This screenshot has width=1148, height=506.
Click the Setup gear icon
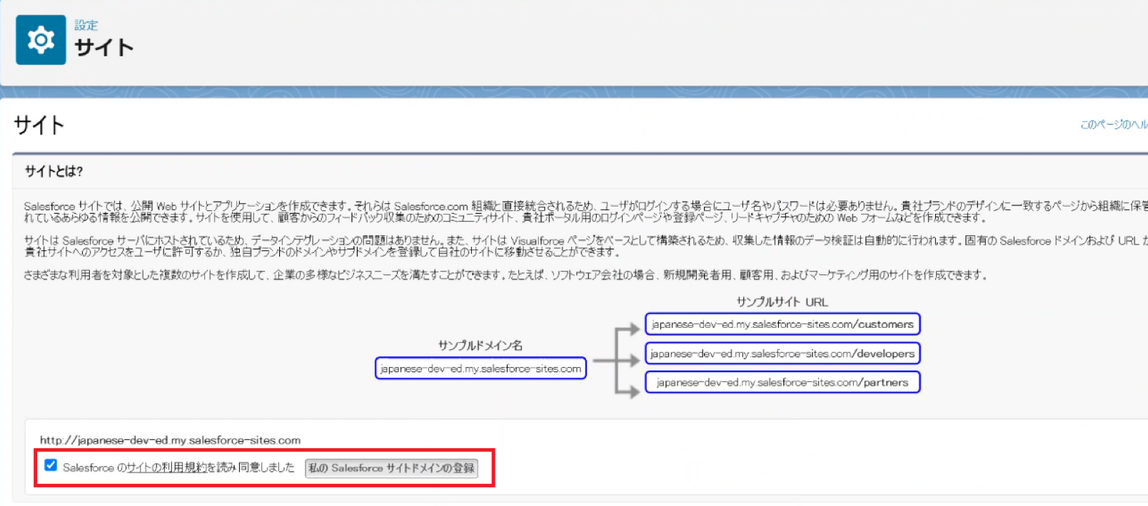[x=41, y=40]
